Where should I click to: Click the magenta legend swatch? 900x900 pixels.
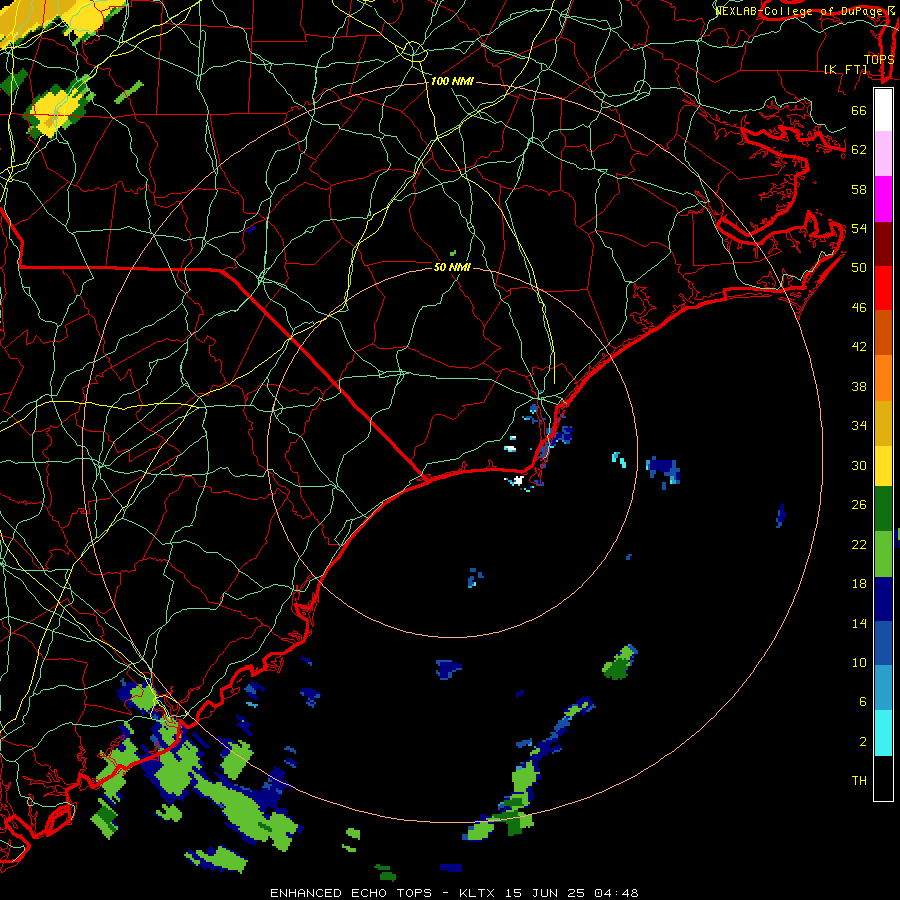click(883, 199)
